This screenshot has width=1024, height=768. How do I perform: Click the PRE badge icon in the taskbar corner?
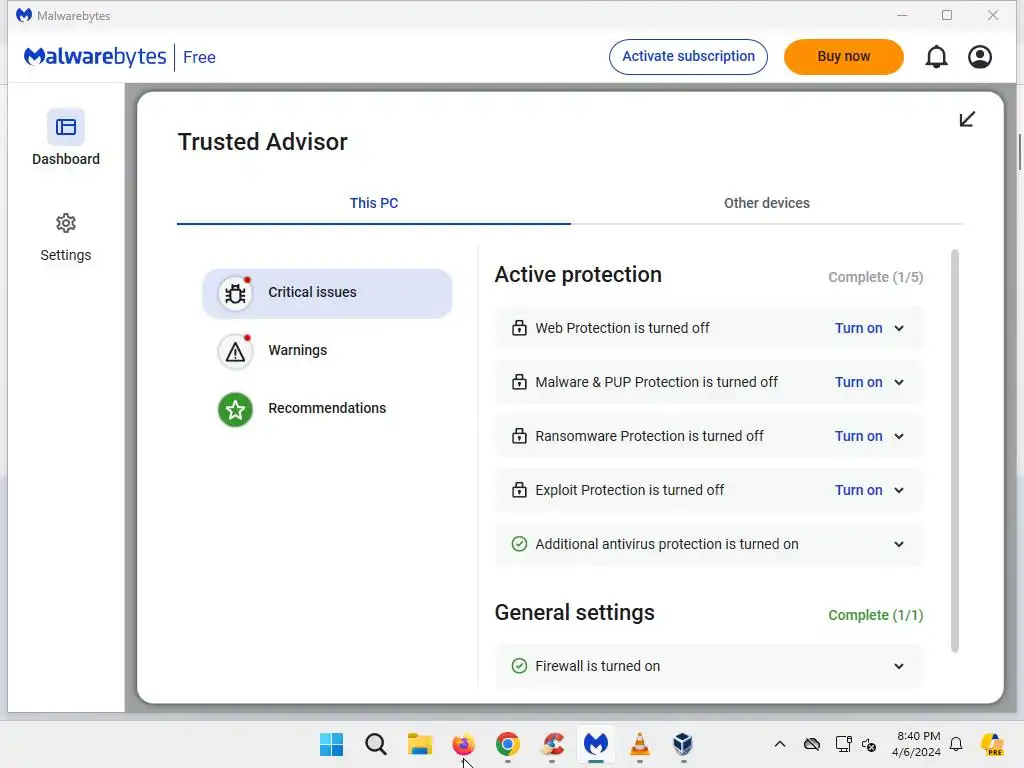(x=991, y=744)
